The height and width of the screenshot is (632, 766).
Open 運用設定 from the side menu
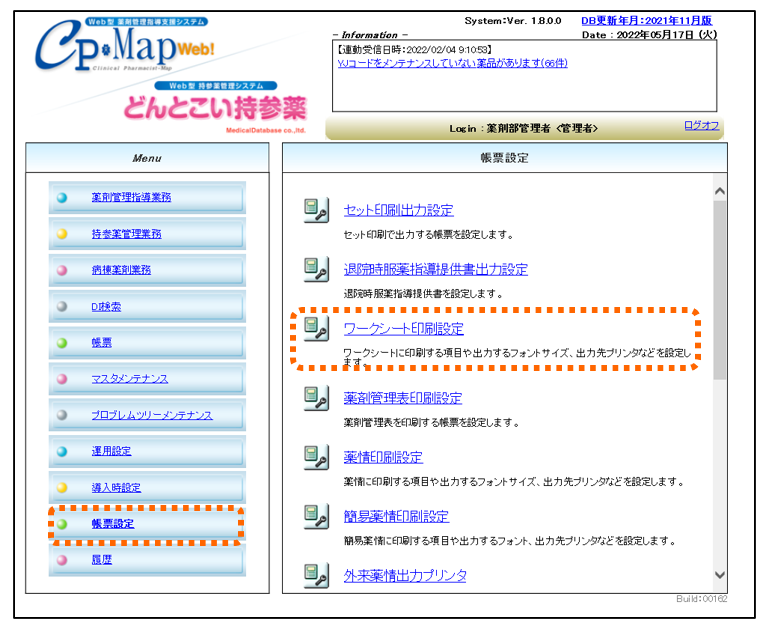110,451
